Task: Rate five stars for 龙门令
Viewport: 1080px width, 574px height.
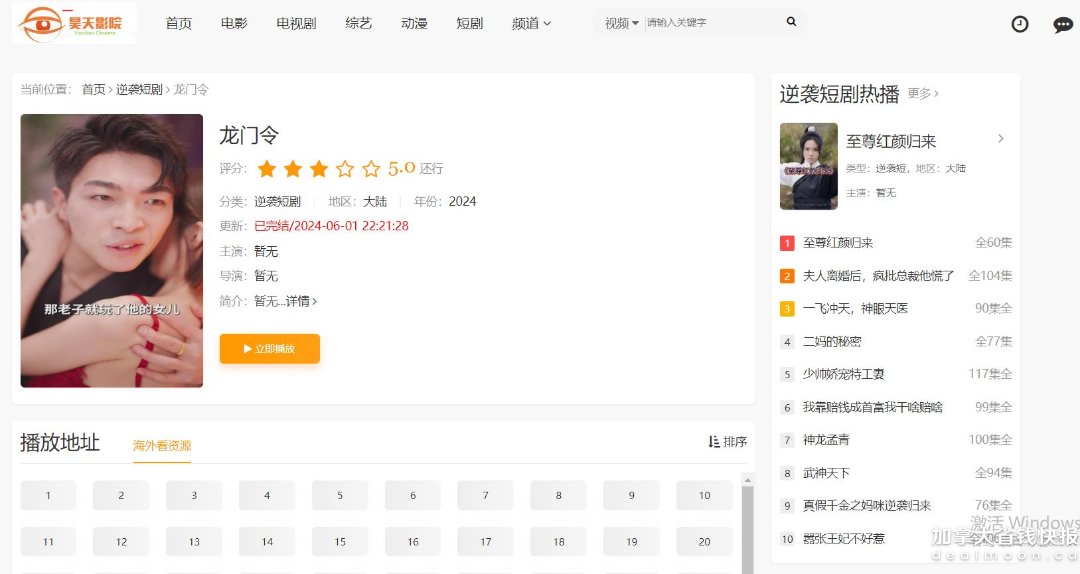Action: pyautogui.click(x=371, y=168)
